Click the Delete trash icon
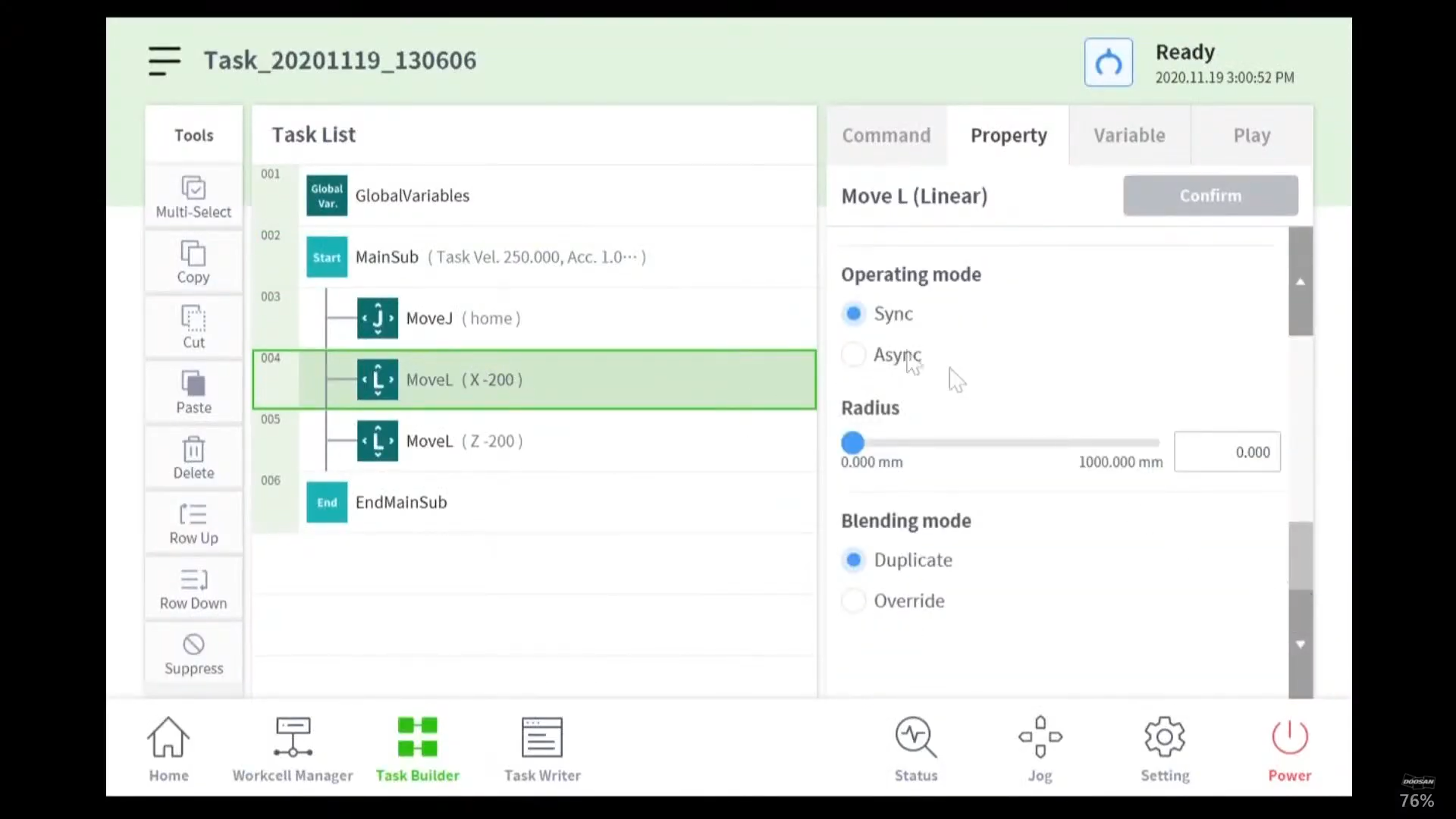Viewport: 1456px width, 819px height. (193, 449)
